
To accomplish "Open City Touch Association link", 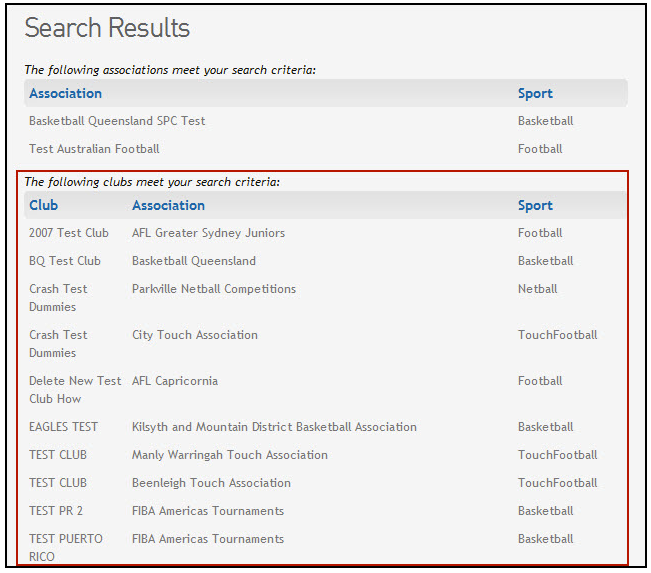I will [195, 335].
